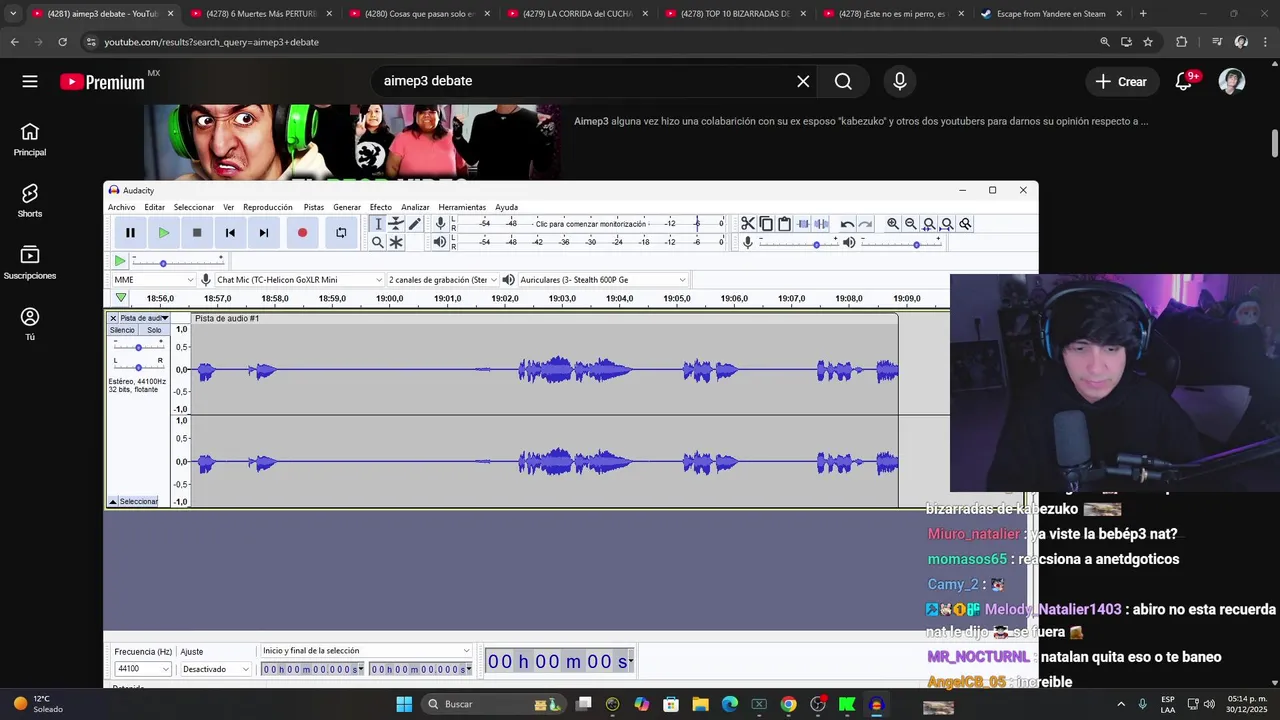
Task: Open the Efecto menu
Action: tap(381, 207)
